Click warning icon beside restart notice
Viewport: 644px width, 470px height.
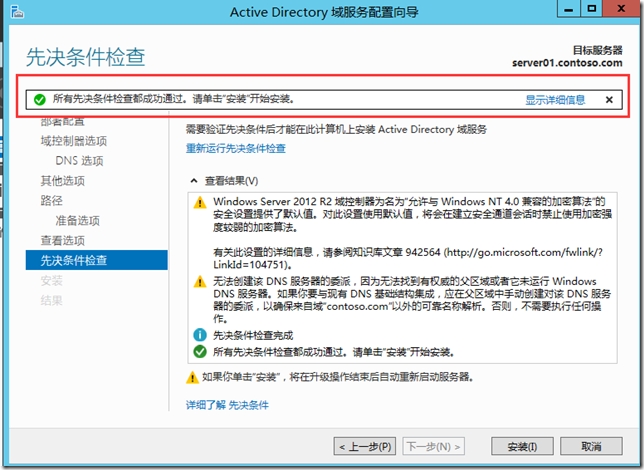pyautogui.click(x=192, y=377)
